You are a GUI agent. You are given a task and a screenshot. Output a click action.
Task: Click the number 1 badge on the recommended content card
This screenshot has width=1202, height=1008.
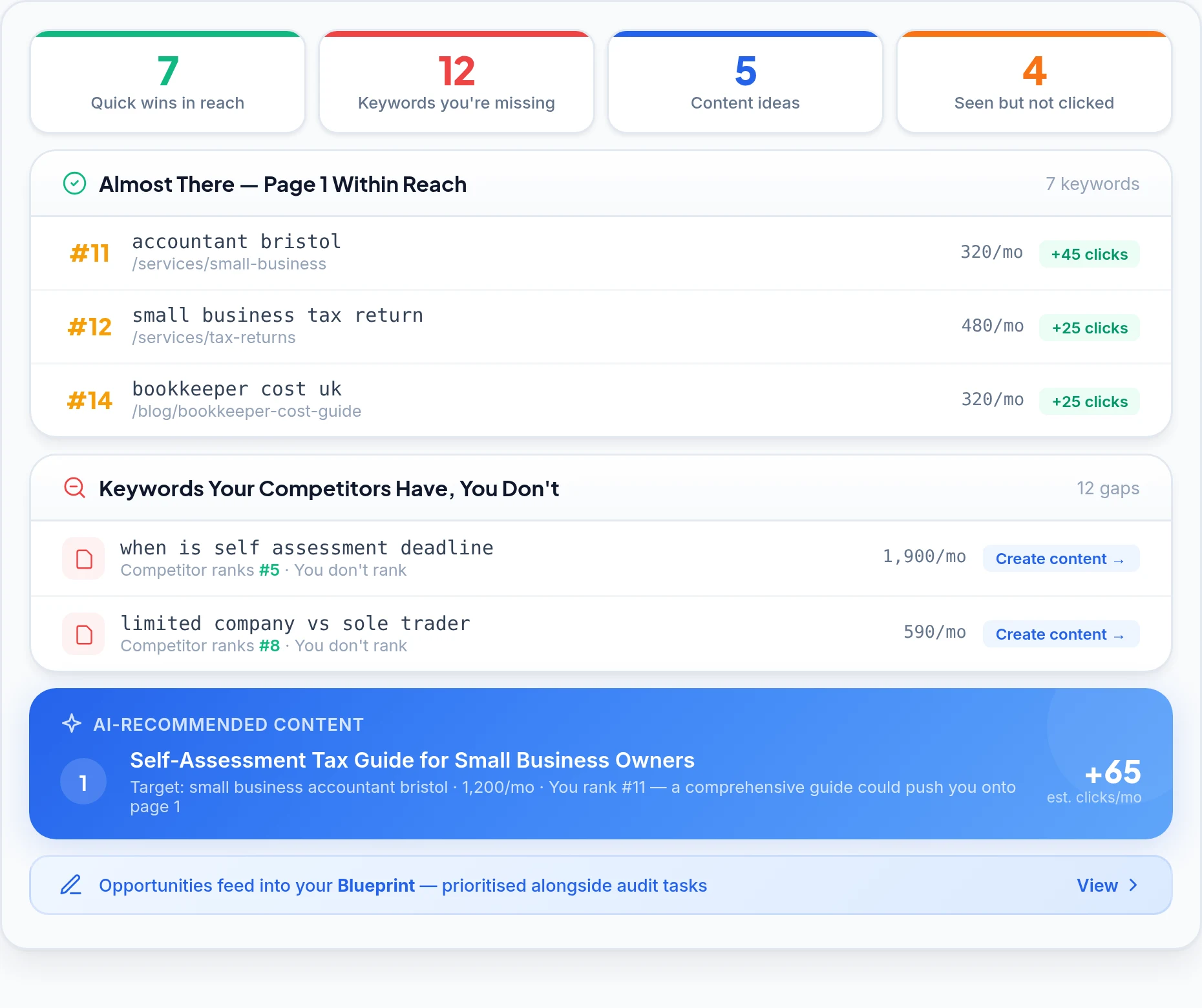coord(83,781)
